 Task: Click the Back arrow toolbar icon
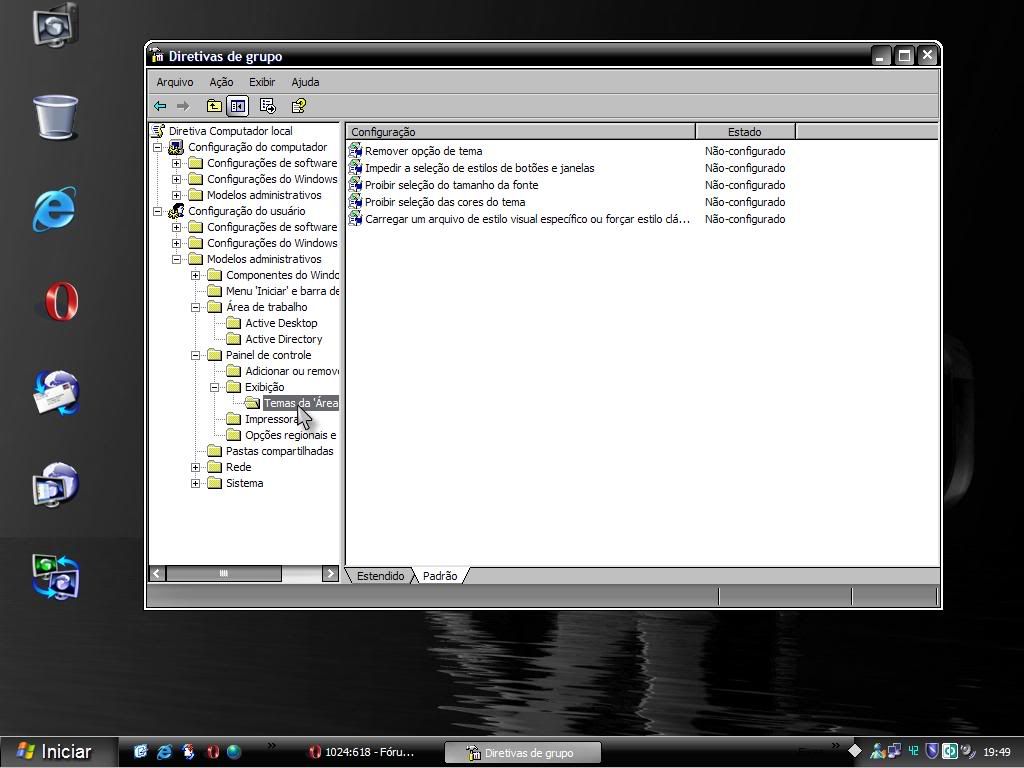pyautogui.click(x=160, y=106)
